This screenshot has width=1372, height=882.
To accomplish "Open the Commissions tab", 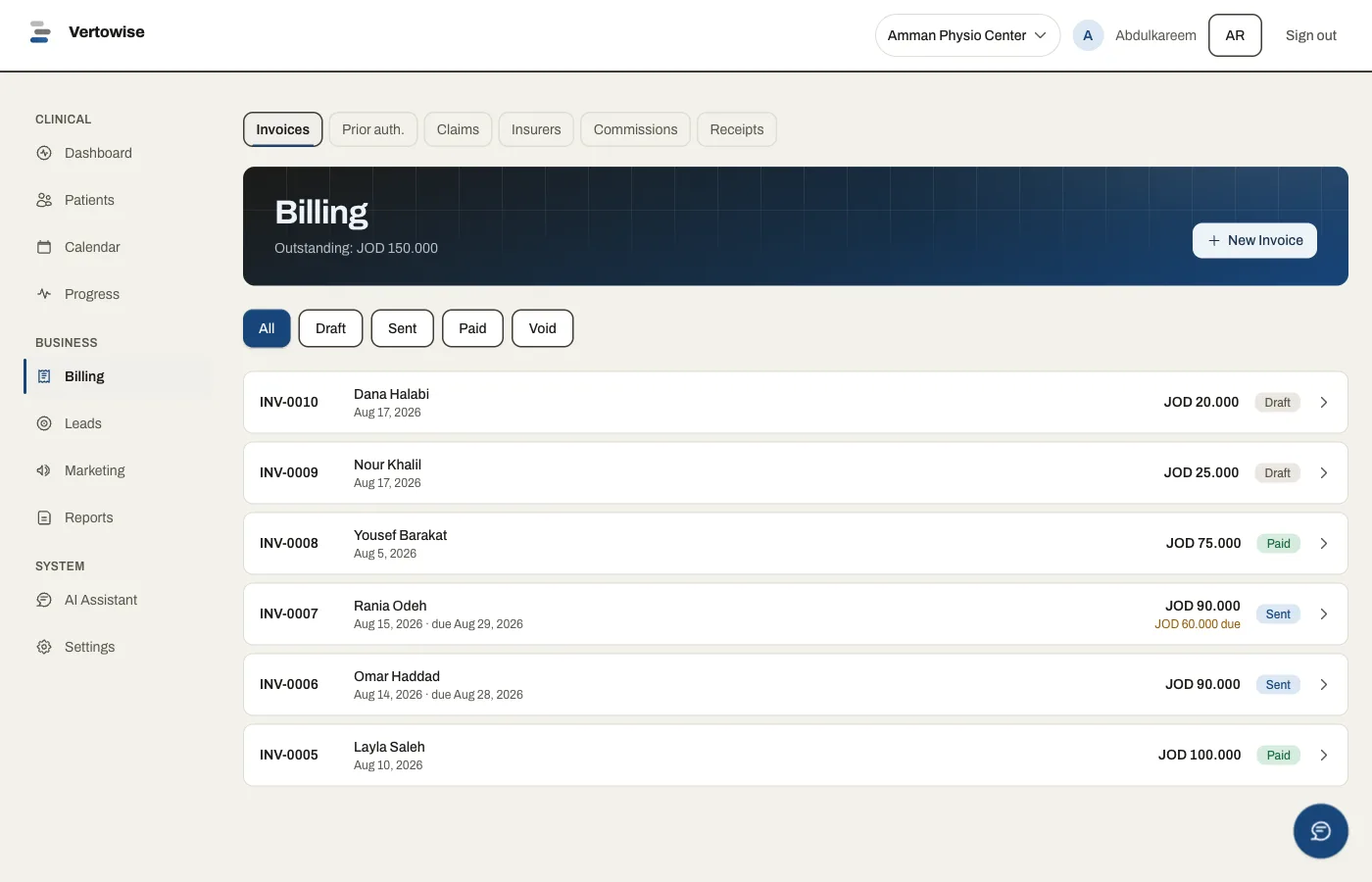I will coord(635,129).
